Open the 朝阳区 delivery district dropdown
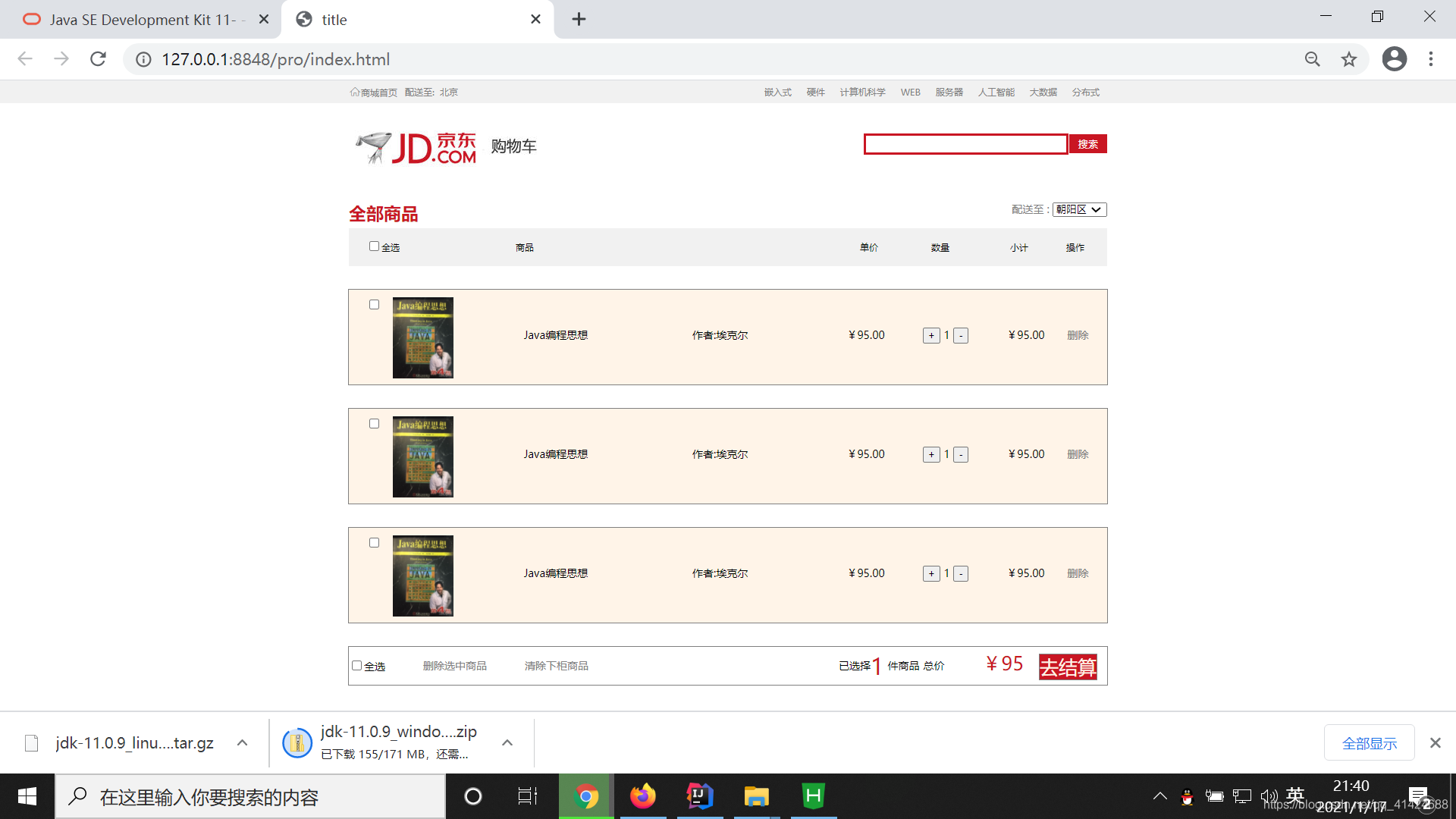This screenshot has height=819, width=1456. tap(1078, 210)
